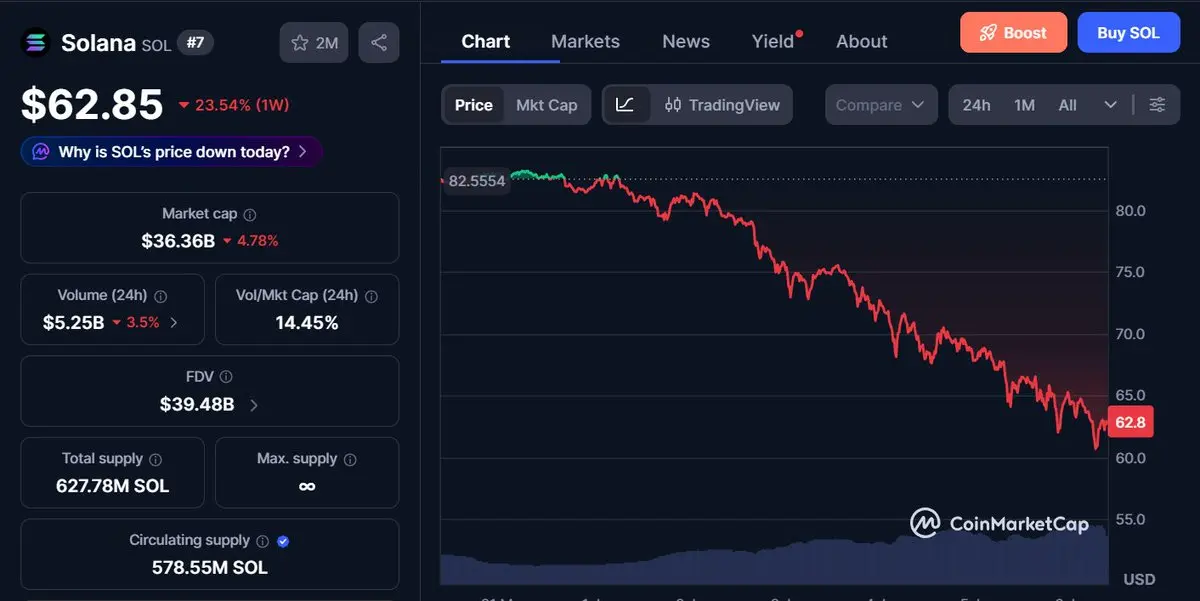Open Market cap info tooltip icon
The image size is (1200, 601).
(x=250, y=214)
